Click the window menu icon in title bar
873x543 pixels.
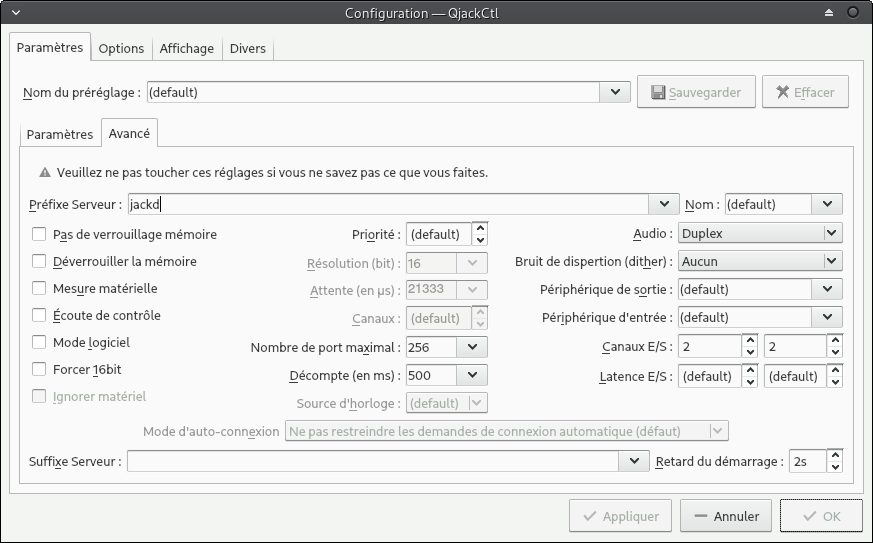click(13, 13)
